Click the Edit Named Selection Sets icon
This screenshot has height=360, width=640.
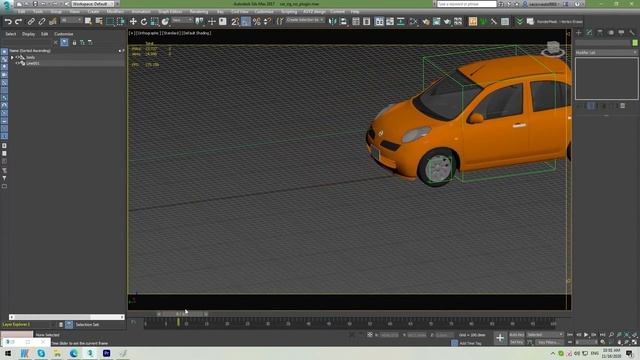click(280, 22)
